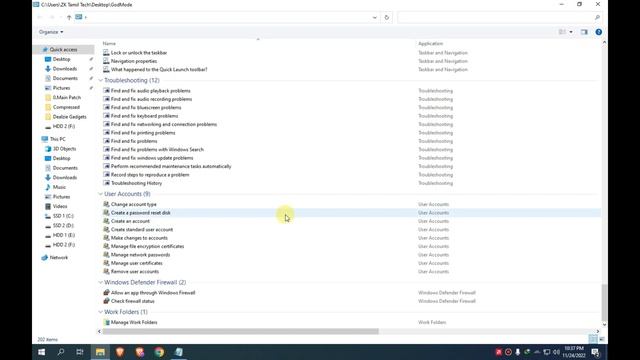
Task: Select 'Manage file encryption certificates'
Action: click(147, 246)
